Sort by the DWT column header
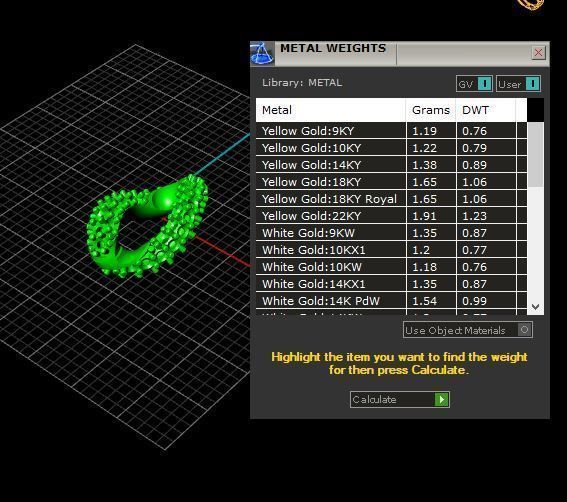This screenshot has width=567, height=502. click(486, 110)
